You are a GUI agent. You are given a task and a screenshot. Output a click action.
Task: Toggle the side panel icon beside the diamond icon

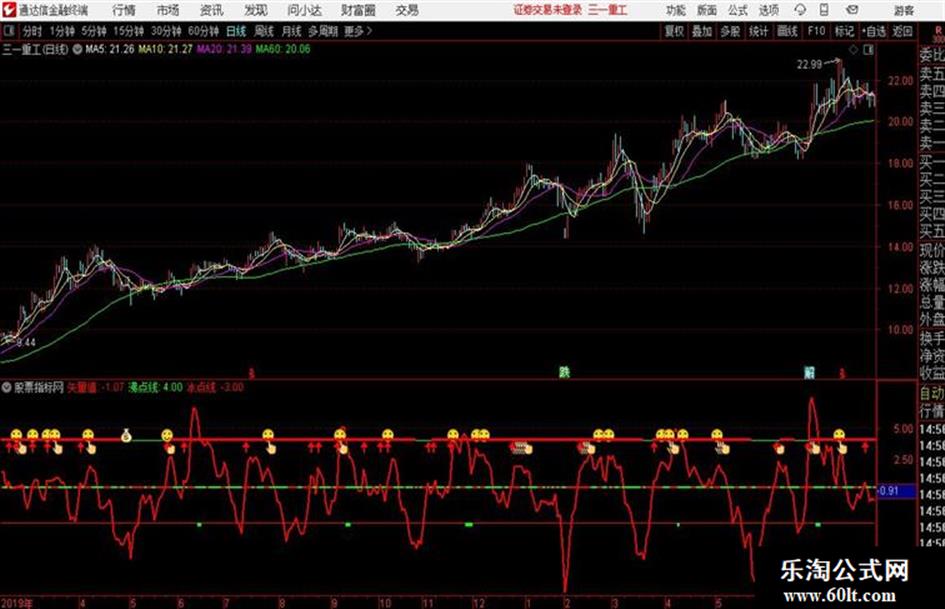(868, 50)
